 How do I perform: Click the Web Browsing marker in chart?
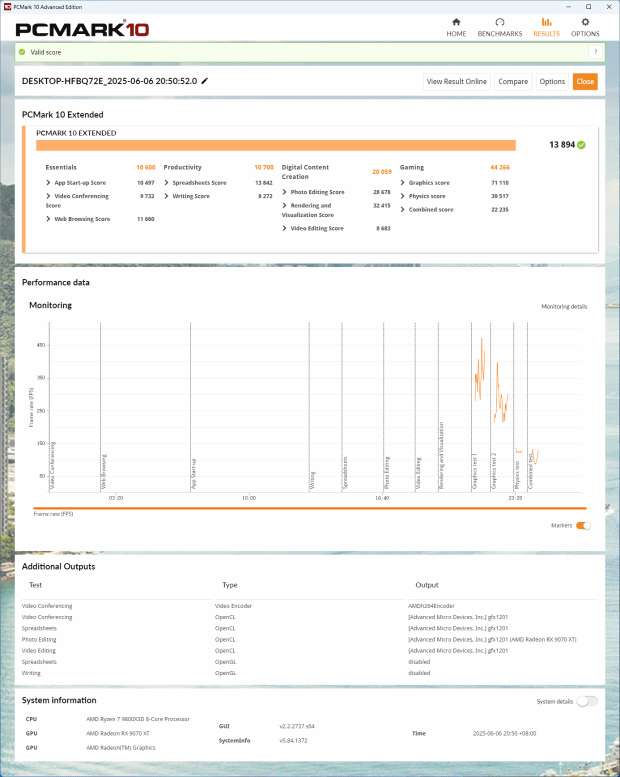point(104,472)
